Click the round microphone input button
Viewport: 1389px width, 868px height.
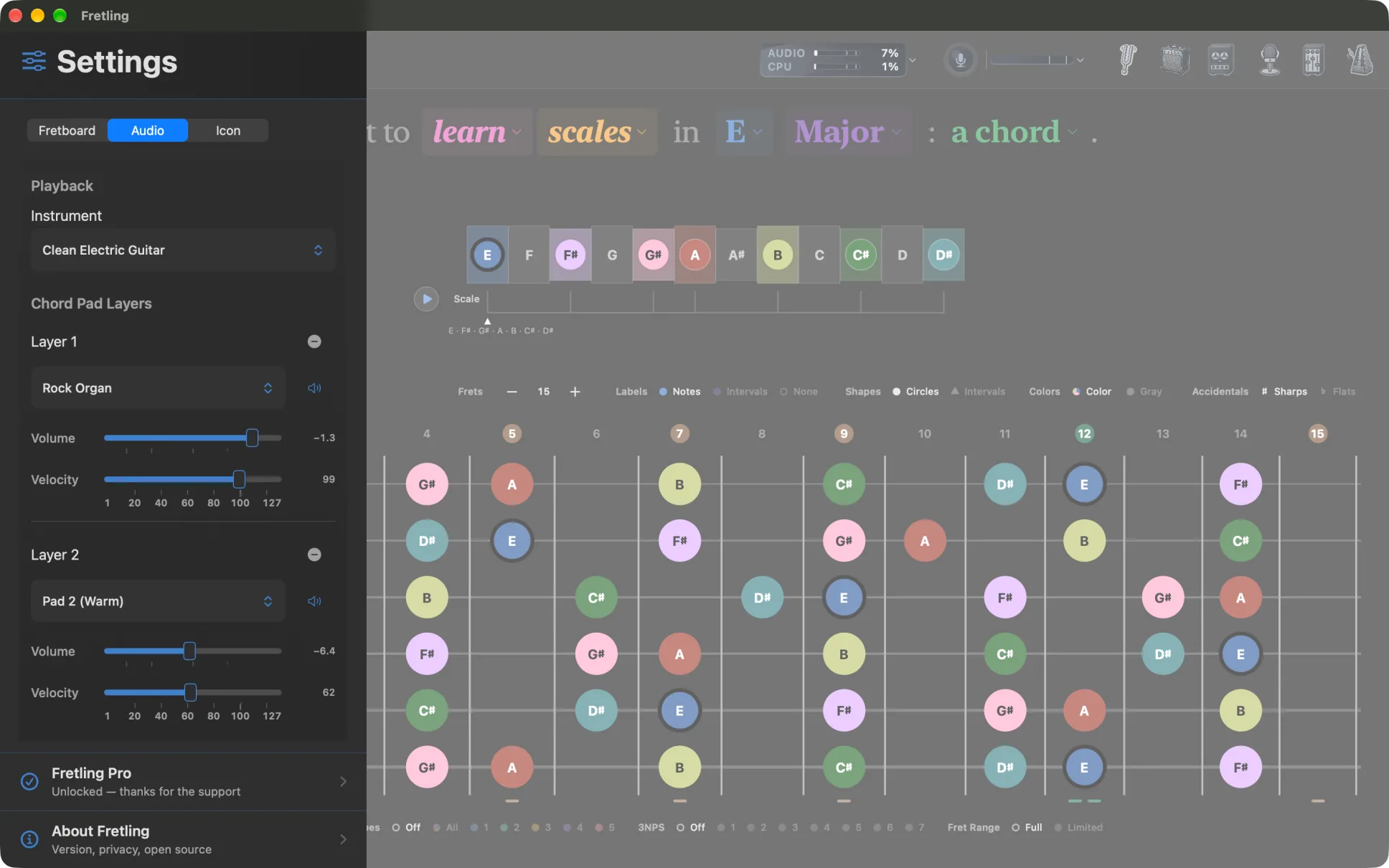[960, 60]
